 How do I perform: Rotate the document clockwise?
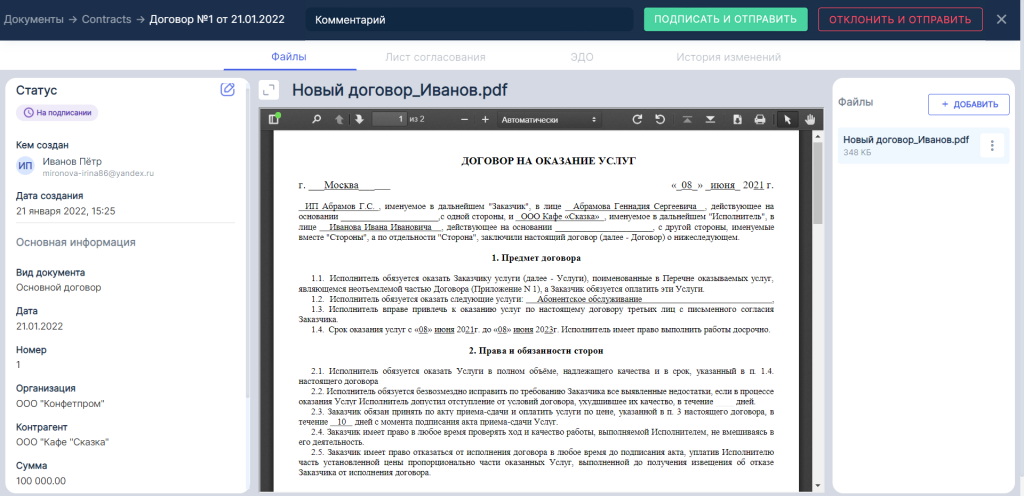tap(638, 119)
